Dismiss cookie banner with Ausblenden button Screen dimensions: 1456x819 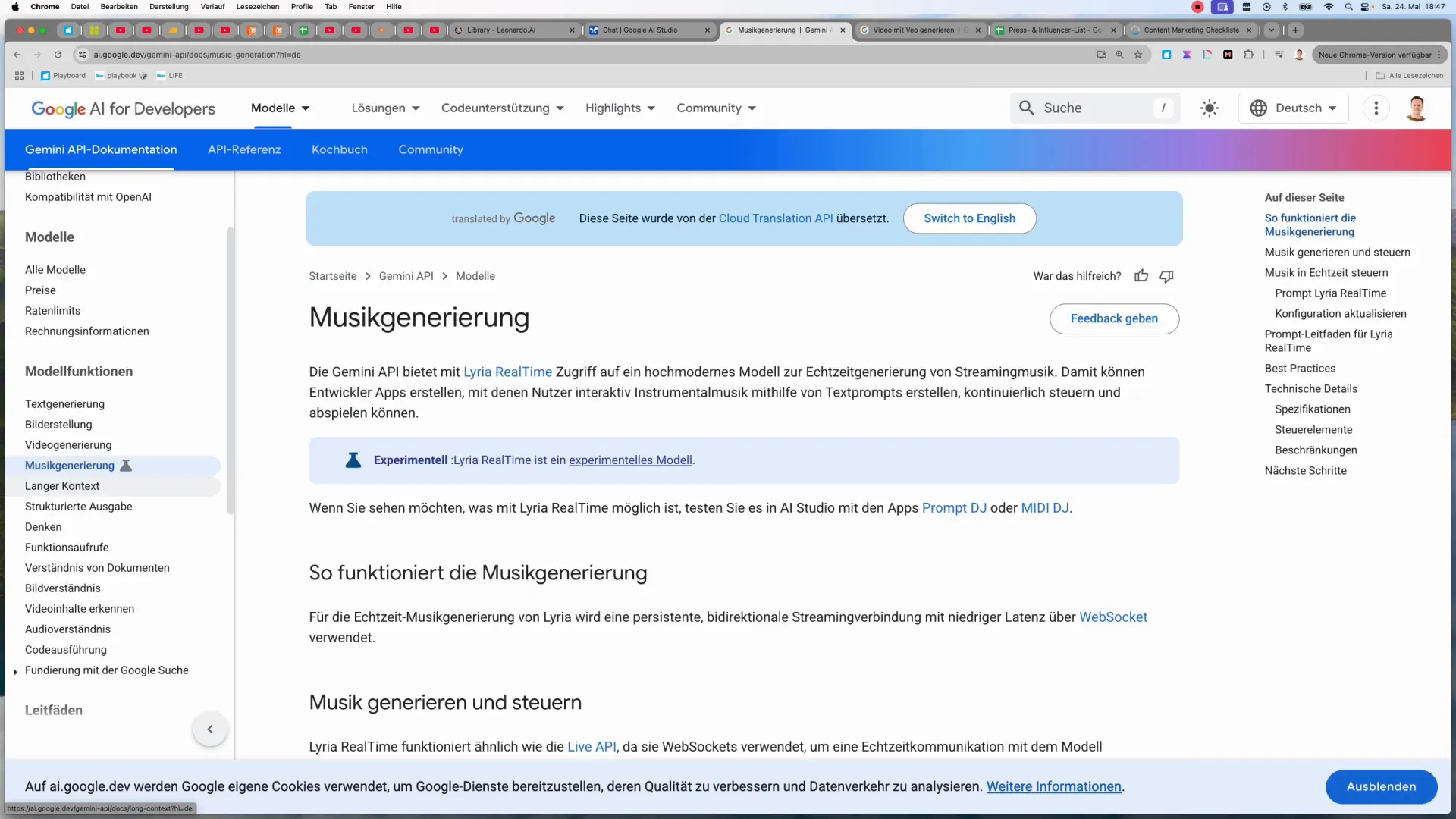1381,787
